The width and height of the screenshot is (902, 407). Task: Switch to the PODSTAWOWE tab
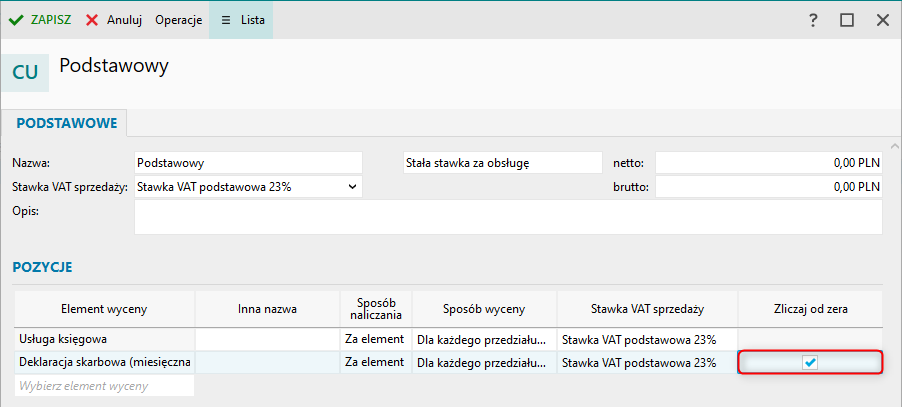pos(67,123)
